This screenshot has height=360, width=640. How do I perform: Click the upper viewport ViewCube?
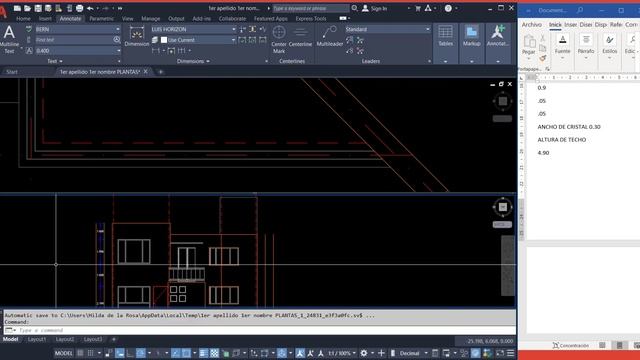(502, 101)
